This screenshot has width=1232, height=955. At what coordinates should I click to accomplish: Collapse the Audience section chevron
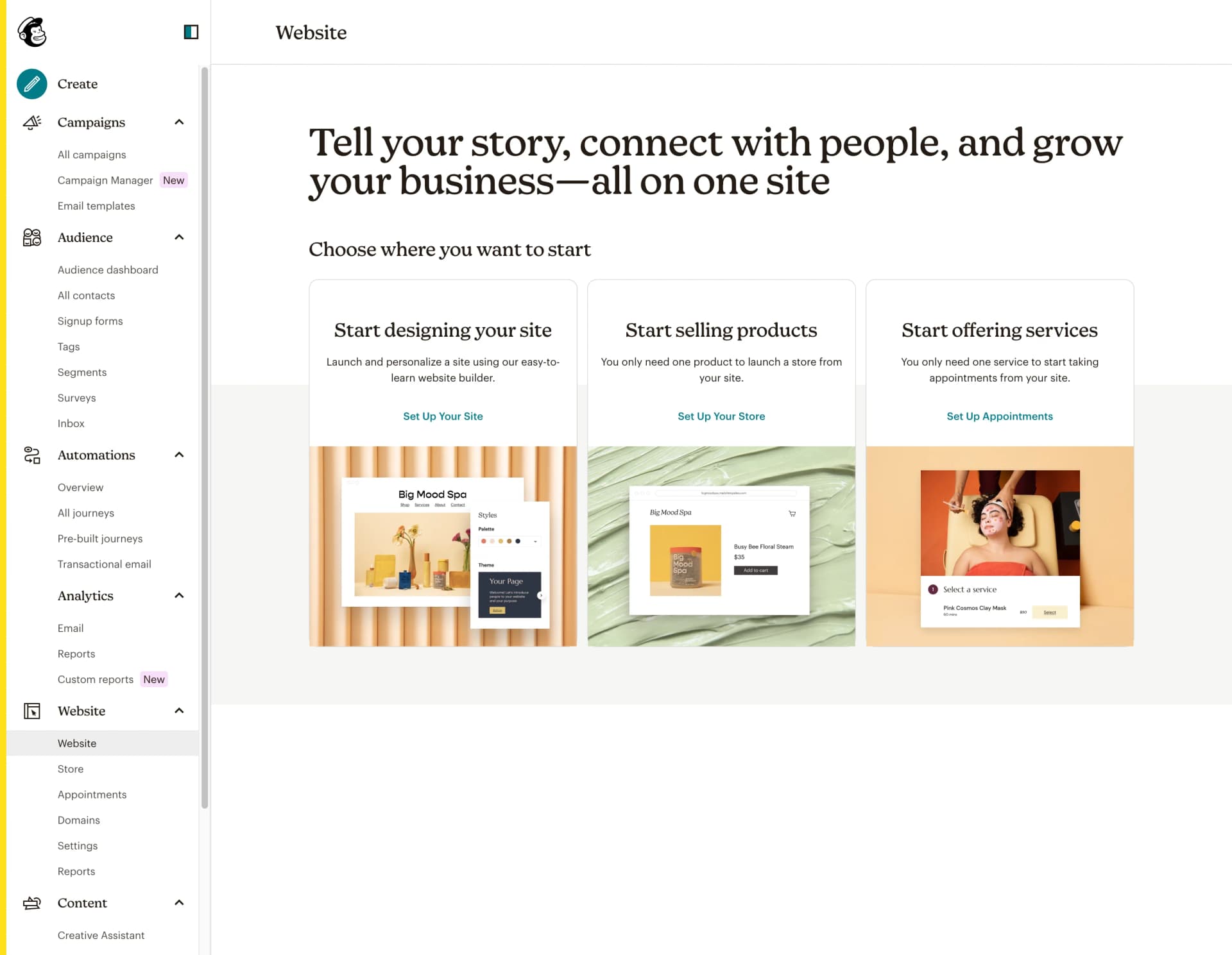179,238
